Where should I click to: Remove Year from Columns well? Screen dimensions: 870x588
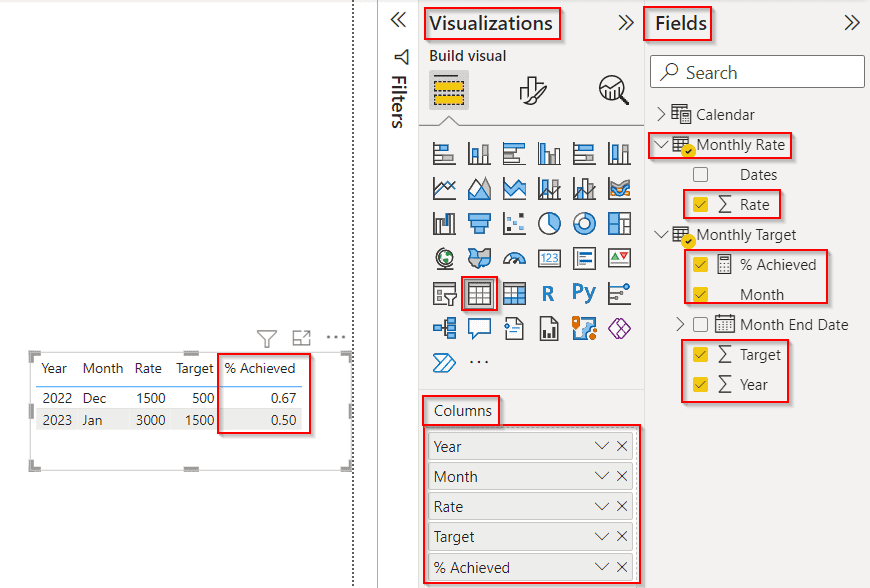pyautogui.click(x=622, y=446)
